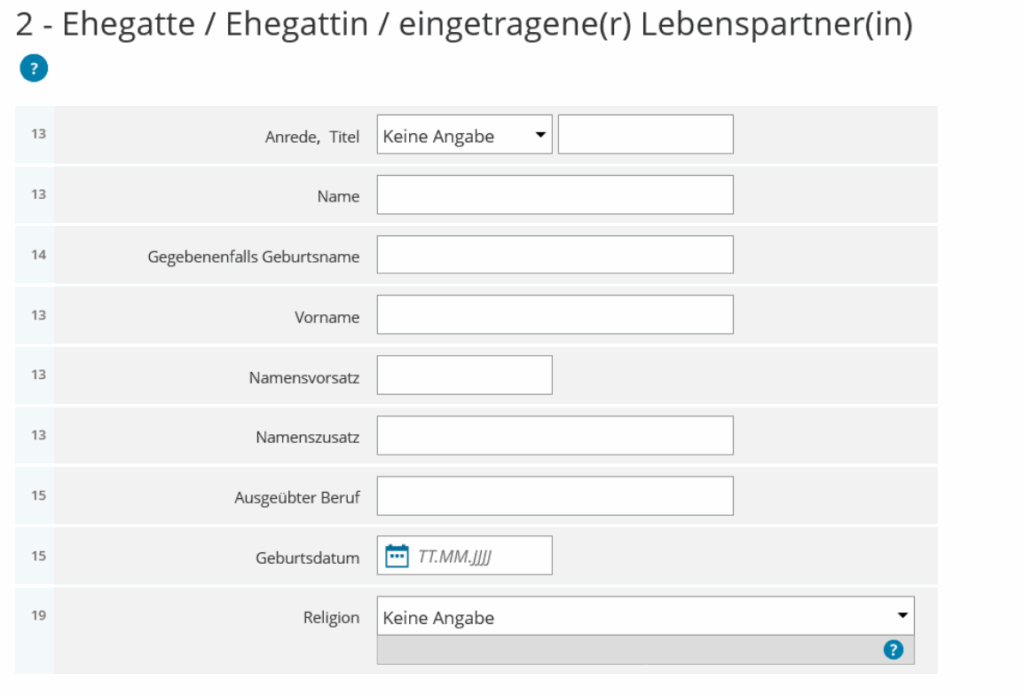Click the Ehegatte / Ehegattin section heading
This screenshot has width=1024, height=696.
coord(464,25)
